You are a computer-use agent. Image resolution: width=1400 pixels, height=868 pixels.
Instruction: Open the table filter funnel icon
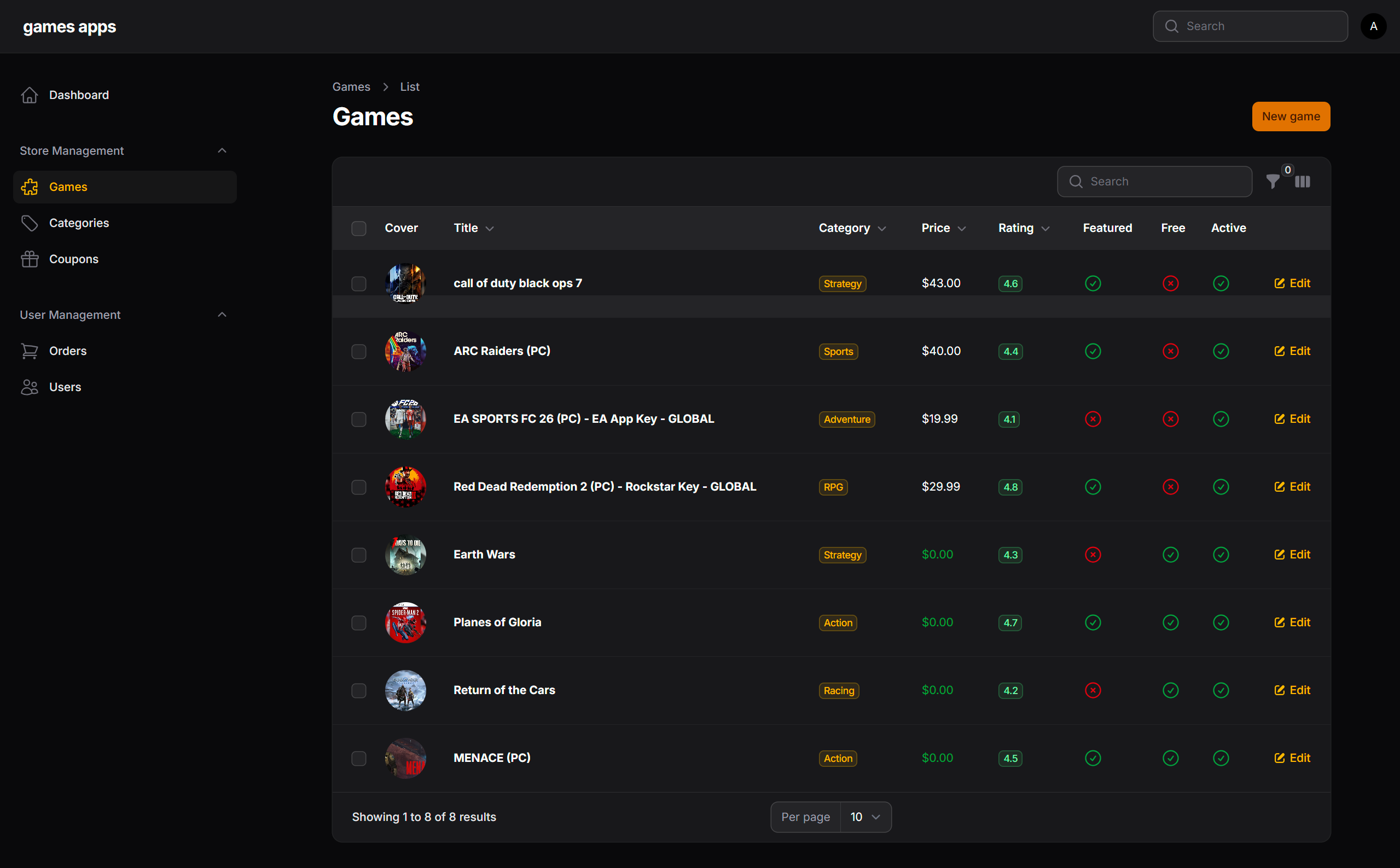(1272, 182)
